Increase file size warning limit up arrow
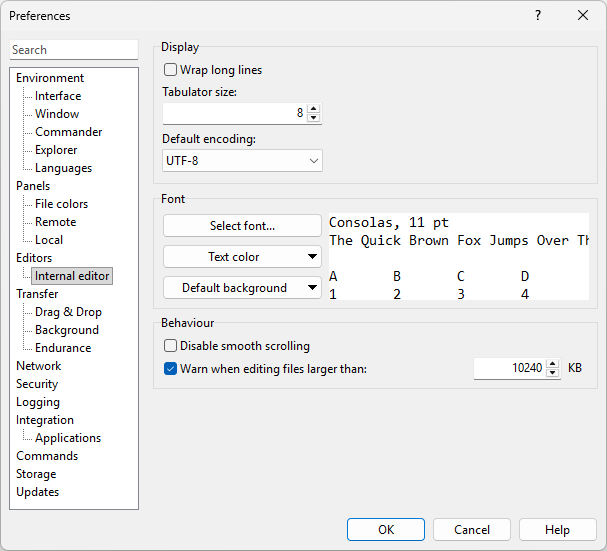 point(553,363)
